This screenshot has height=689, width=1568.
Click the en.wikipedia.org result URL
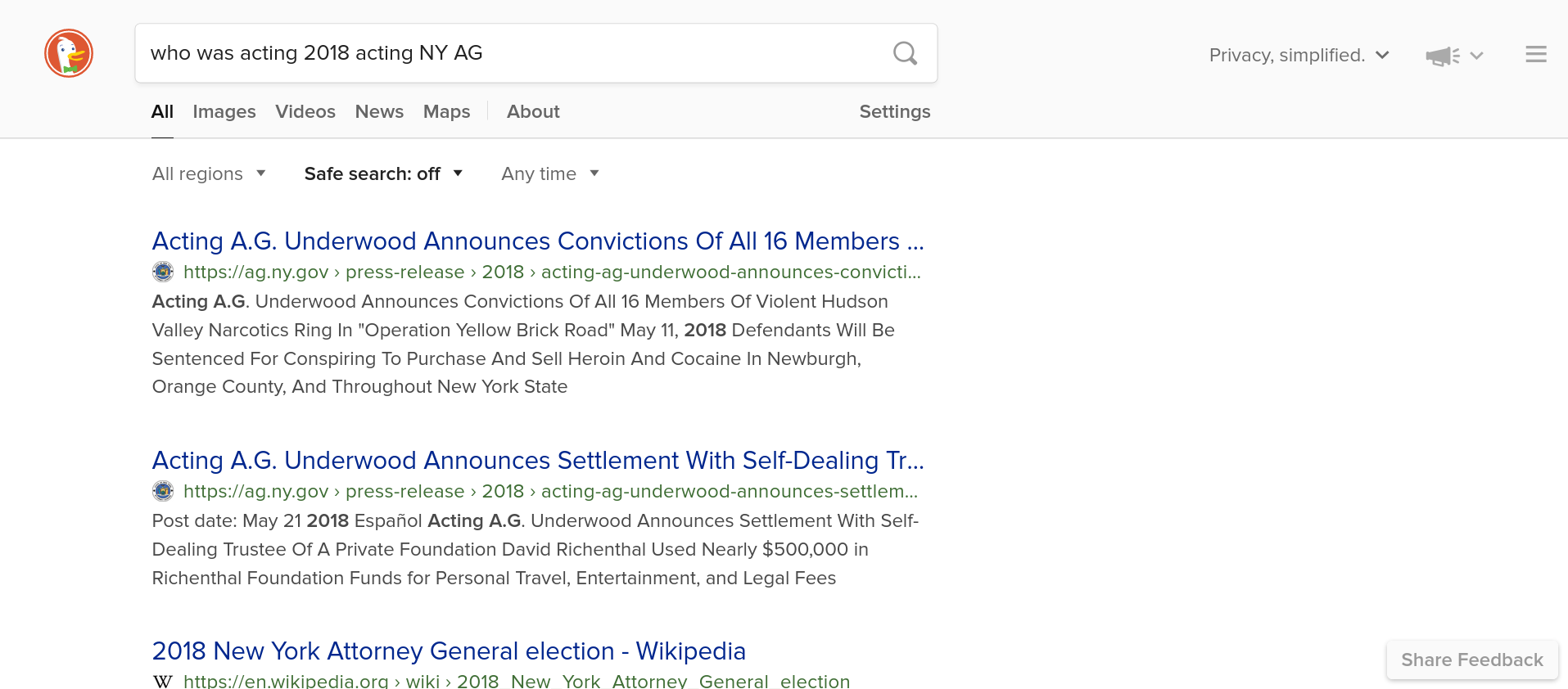click(x=517, y=681)
